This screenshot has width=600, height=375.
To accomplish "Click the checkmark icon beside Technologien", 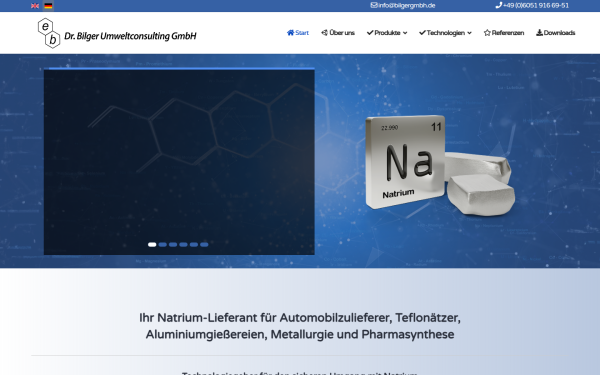I will click(x=422, y=33).
